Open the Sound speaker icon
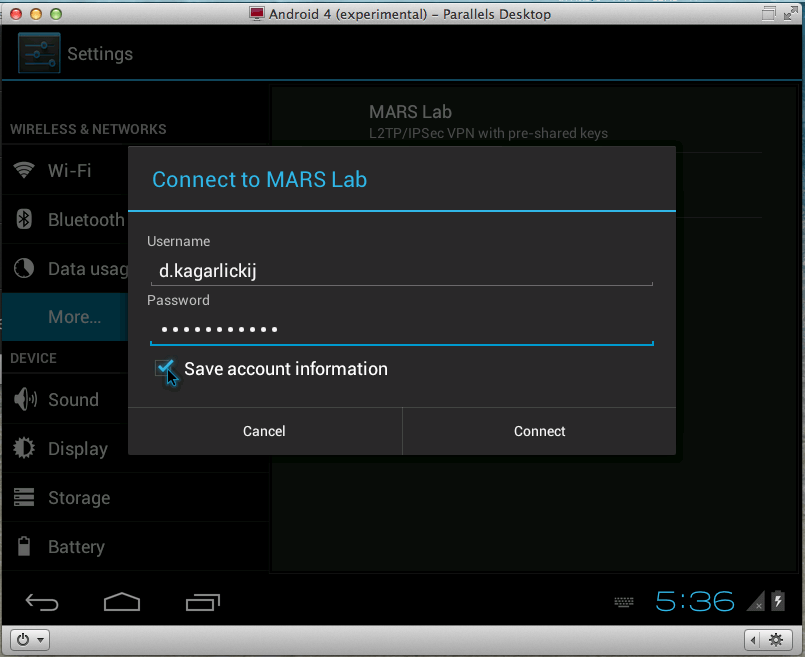 (25, 399)
